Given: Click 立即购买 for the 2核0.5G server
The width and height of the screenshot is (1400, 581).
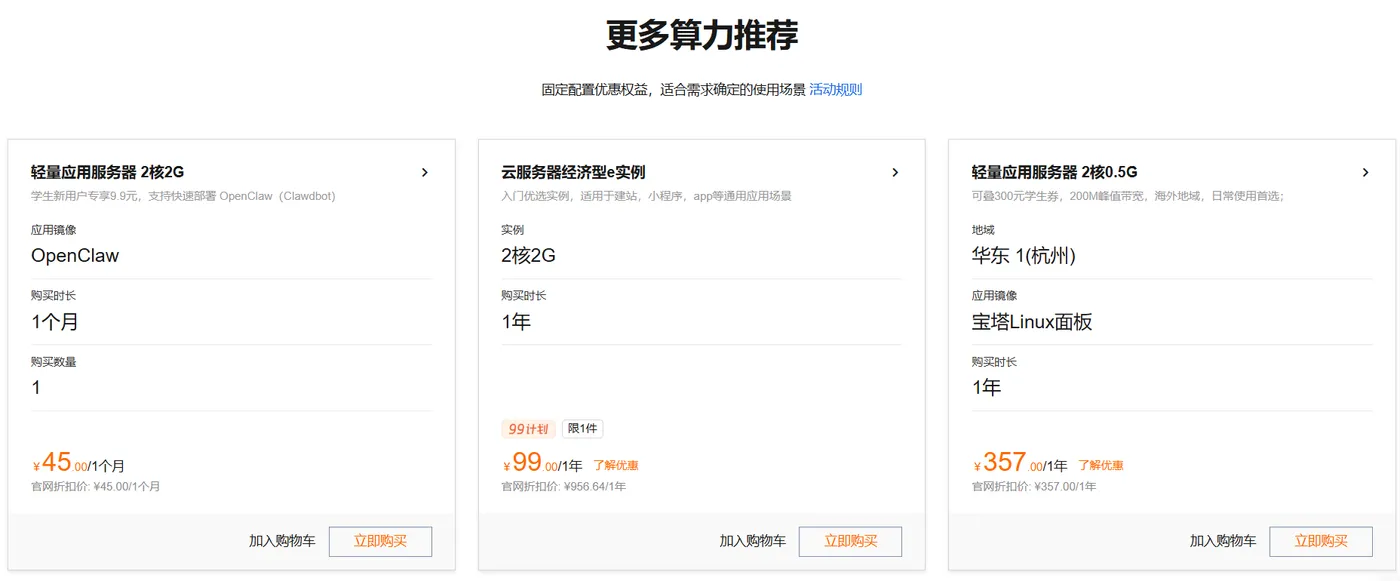Looking at the screenshot, I should point(1320,541).
